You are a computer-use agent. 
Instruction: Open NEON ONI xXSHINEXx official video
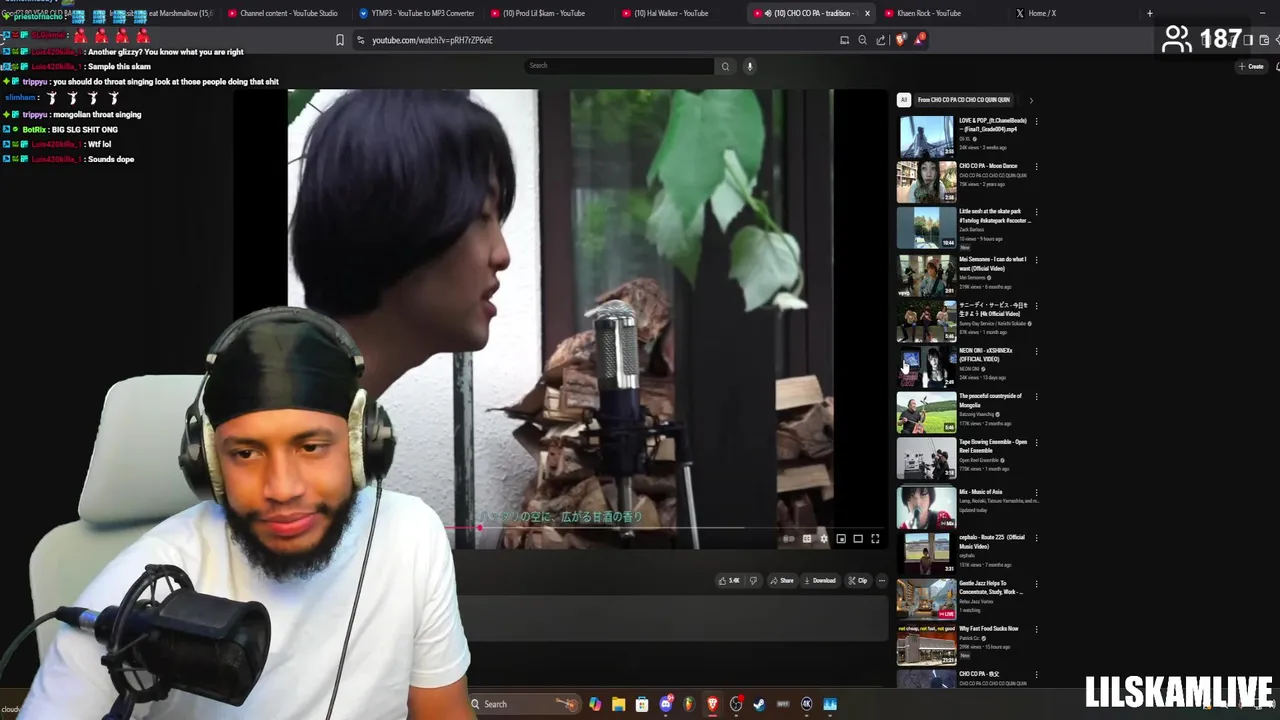point(926,366)
